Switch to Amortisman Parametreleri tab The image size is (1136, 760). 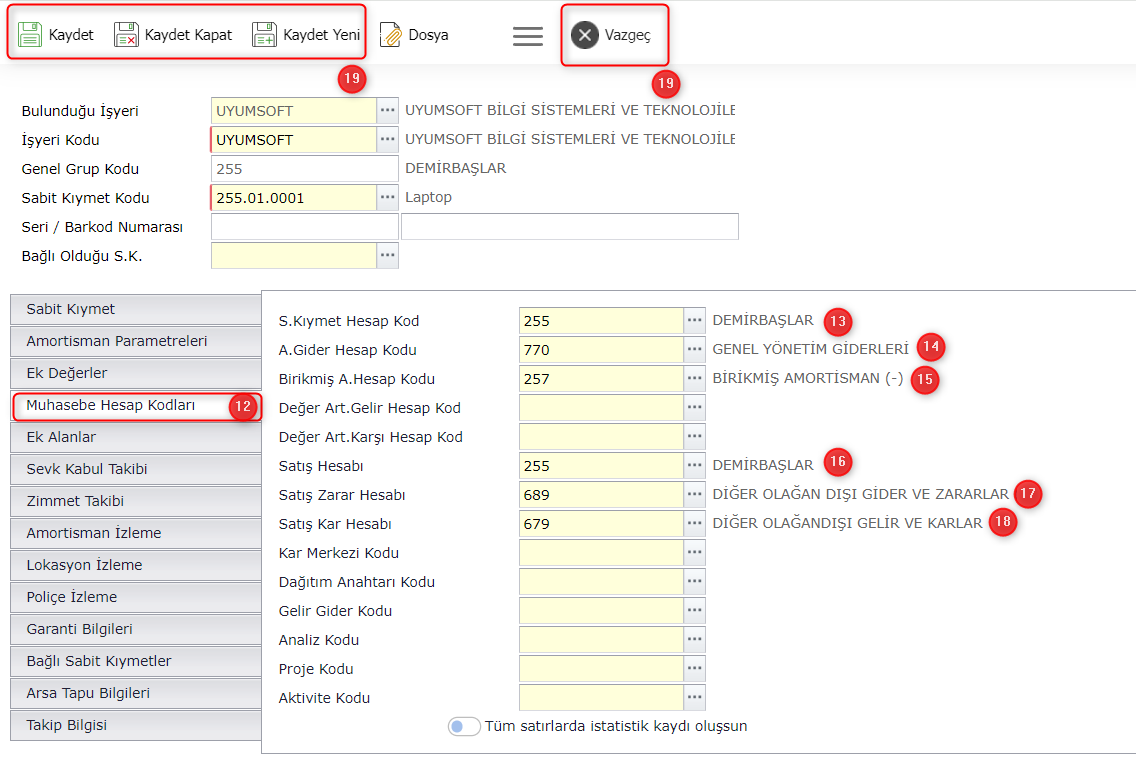click(117, 341)
